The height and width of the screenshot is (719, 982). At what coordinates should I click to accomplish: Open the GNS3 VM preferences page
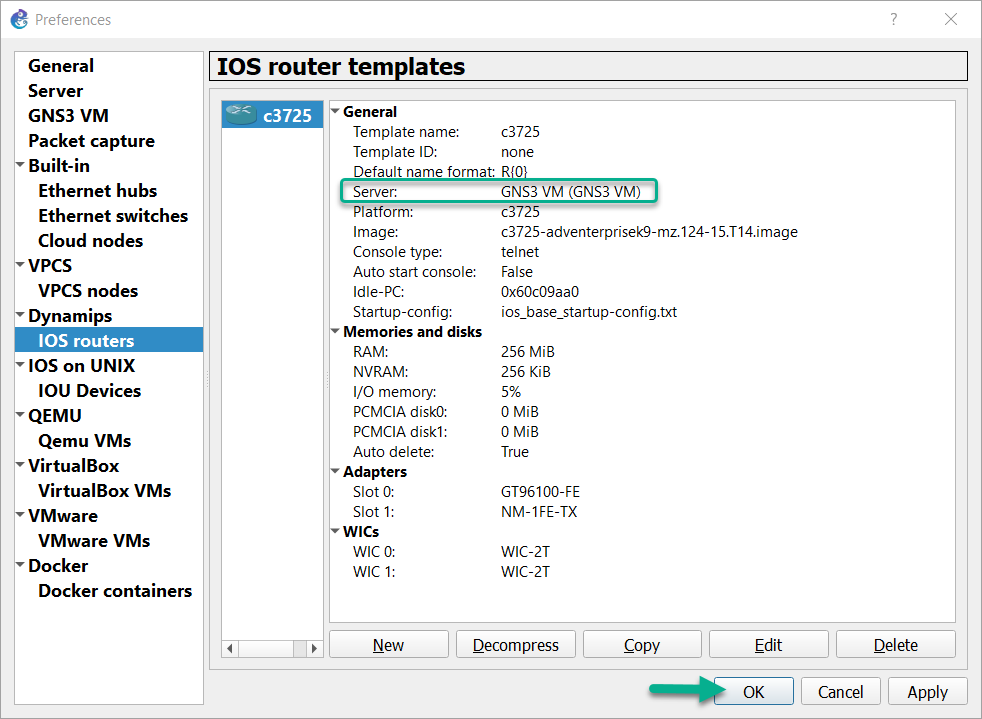(x=68, y=115)
